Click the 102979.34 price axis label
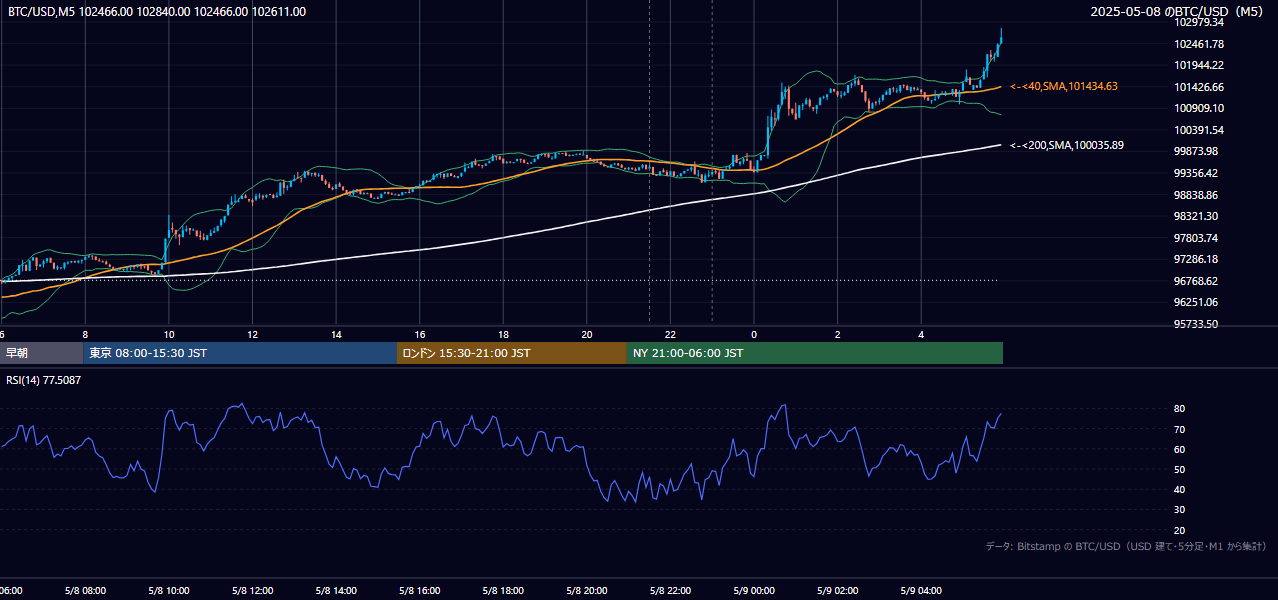The width and height of the screenshot is (1278, 600). point(1199,22)
